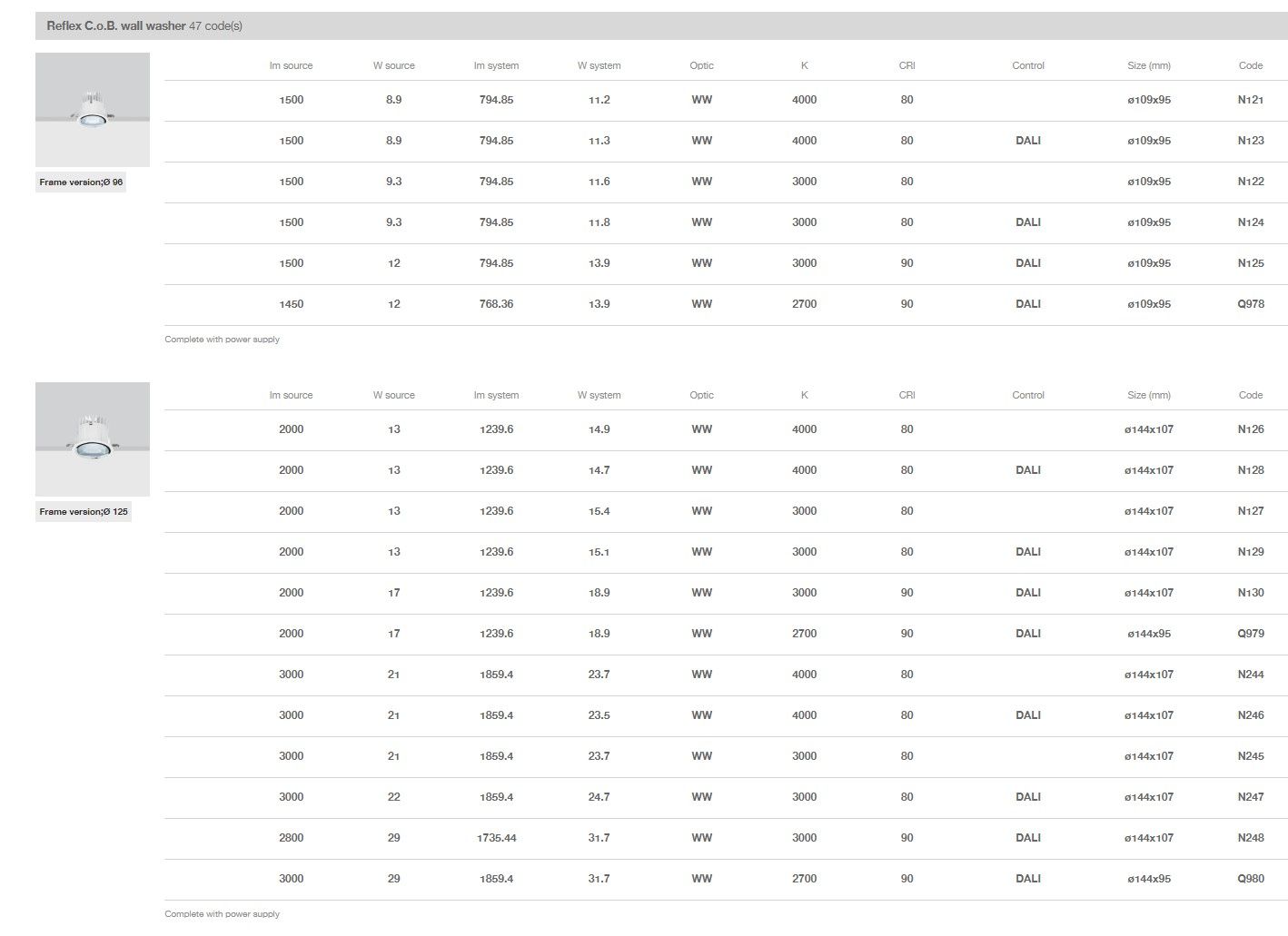The image size is (1288, 936).
Task: Select the 'Frame version;Ø 125' label
Action: tap(84, 512)
